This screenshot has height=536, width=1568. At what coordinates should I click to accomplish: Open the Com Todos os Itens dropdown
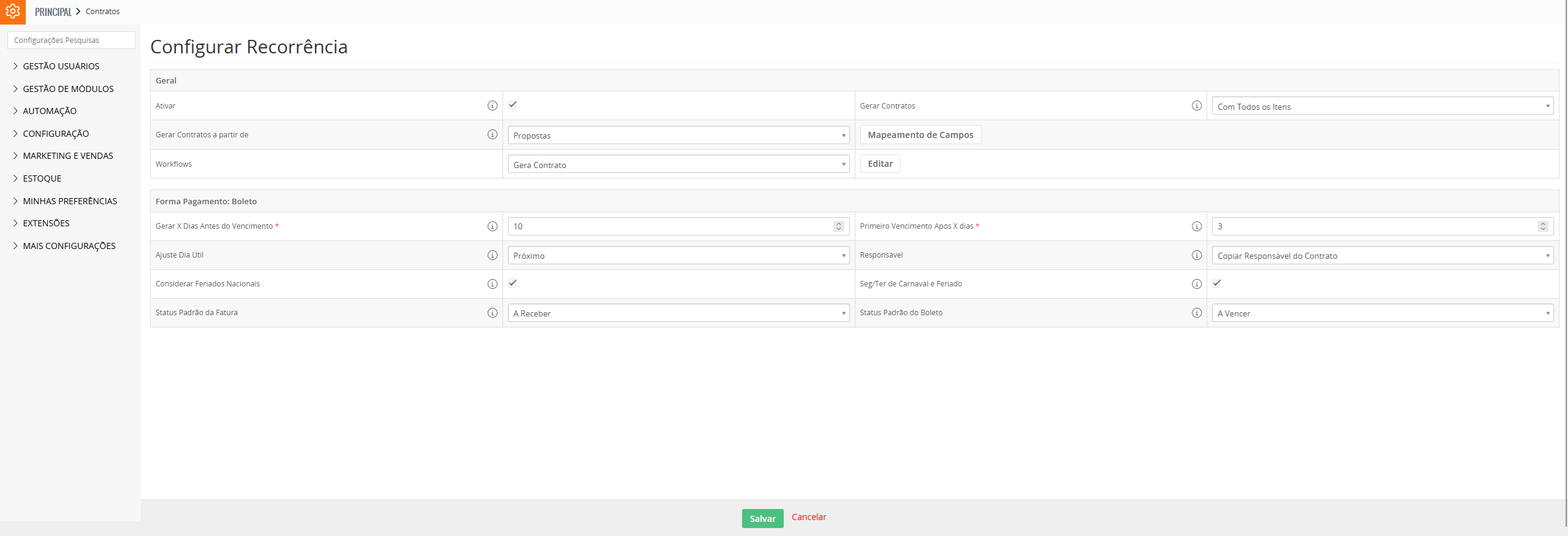(x=1382, y=106)
